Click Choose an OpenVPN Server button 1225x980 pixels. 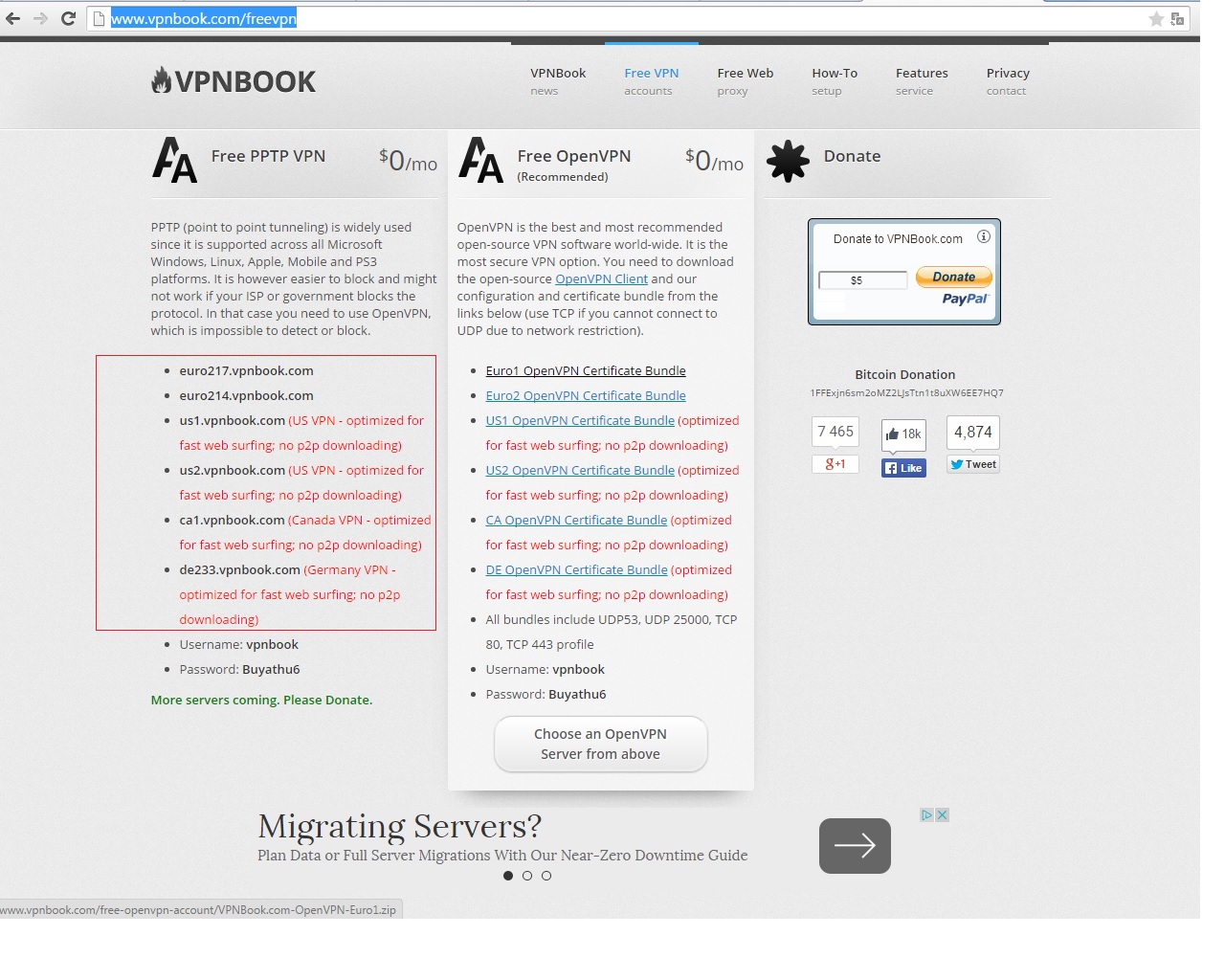(601, 744)
